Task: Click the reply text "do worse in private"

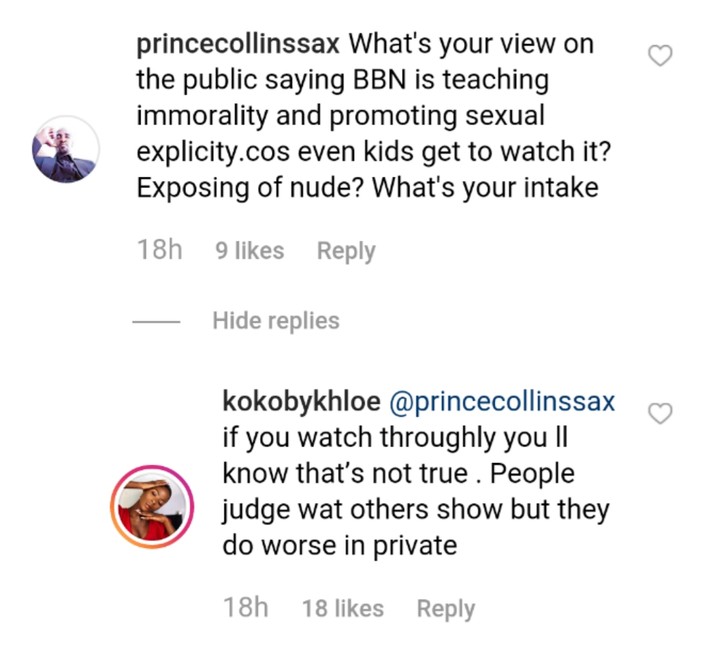Action: (340, 545)
